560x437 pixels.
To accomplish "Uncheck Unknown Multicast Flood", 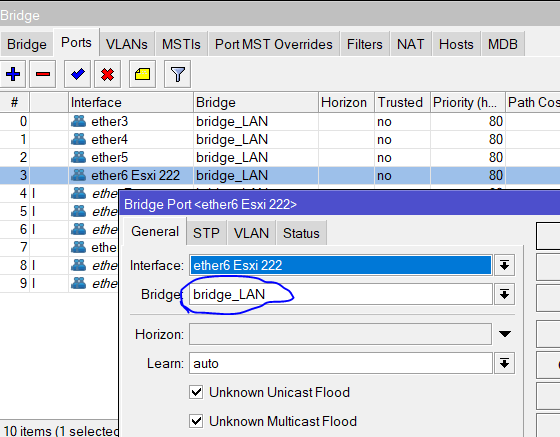I will pyautogui.click(x=196, y=421).
